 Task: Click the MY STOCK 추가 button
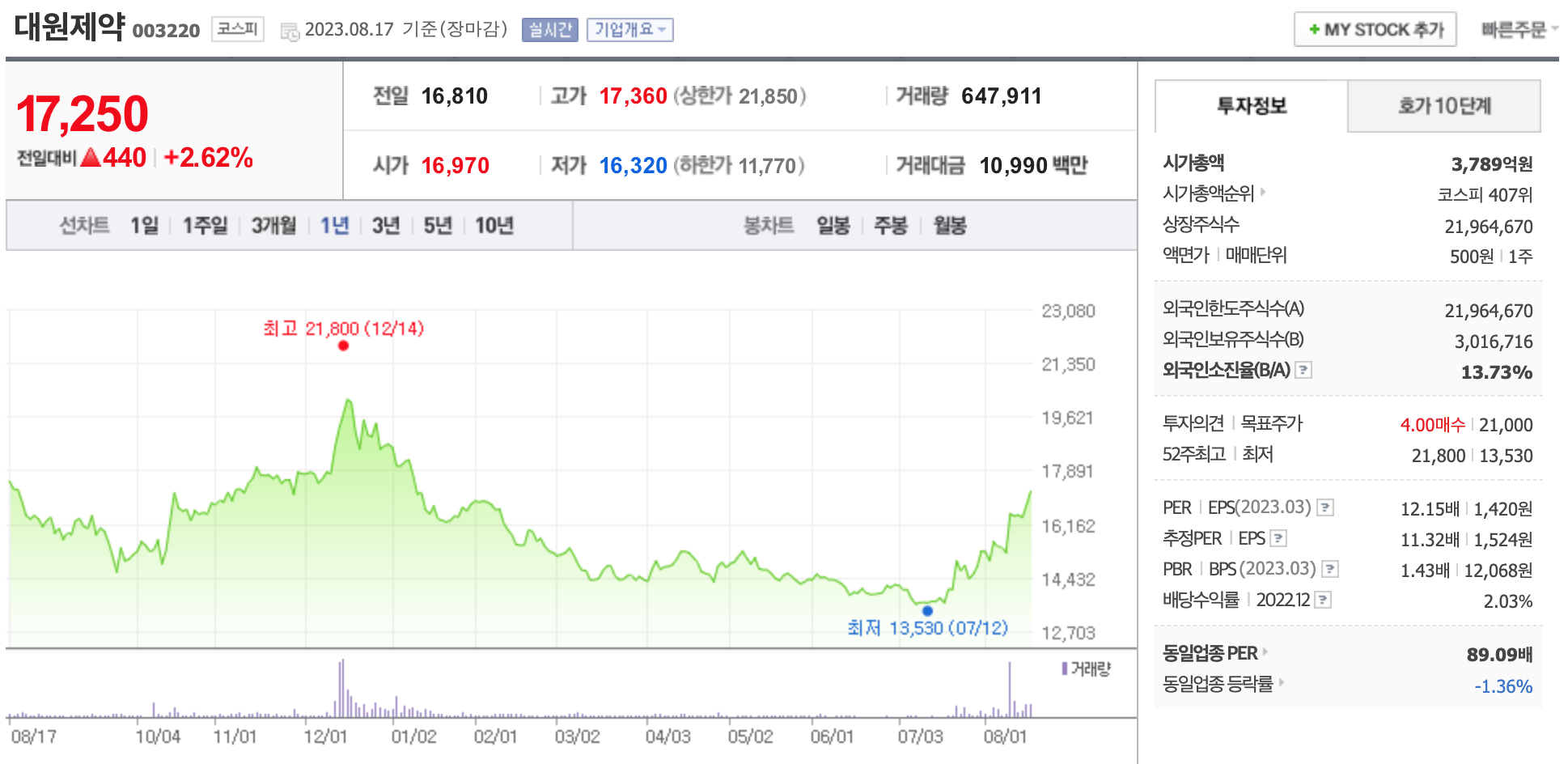1375,30
